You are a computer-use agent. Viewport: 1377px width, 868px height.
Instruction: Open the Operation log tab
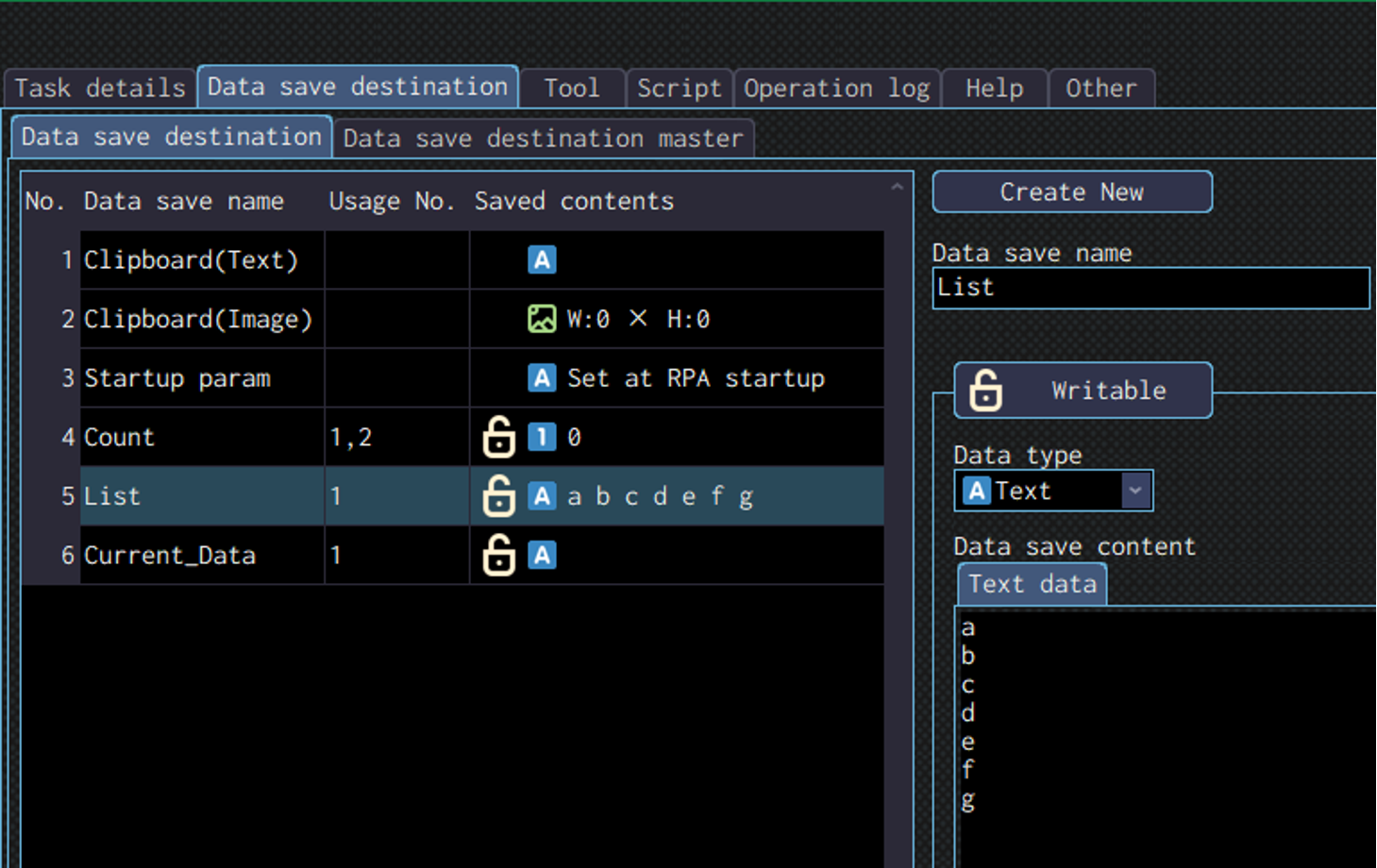click(836, 89)
